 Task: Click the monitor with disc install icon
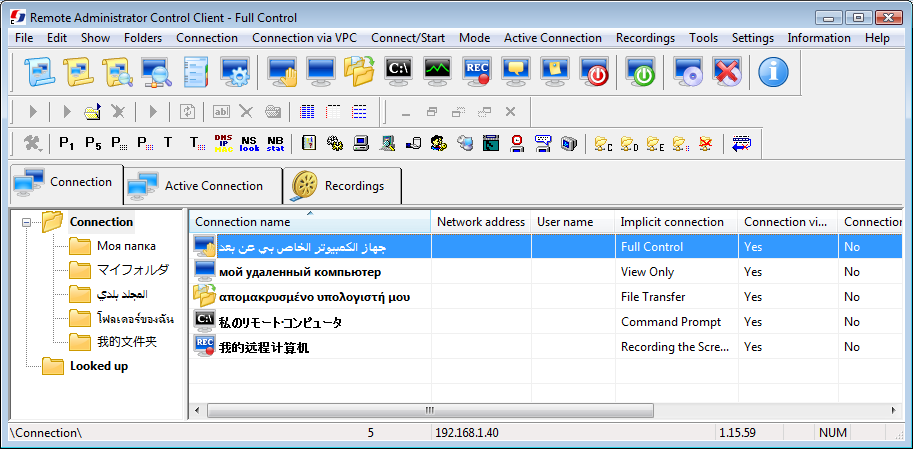687,72
